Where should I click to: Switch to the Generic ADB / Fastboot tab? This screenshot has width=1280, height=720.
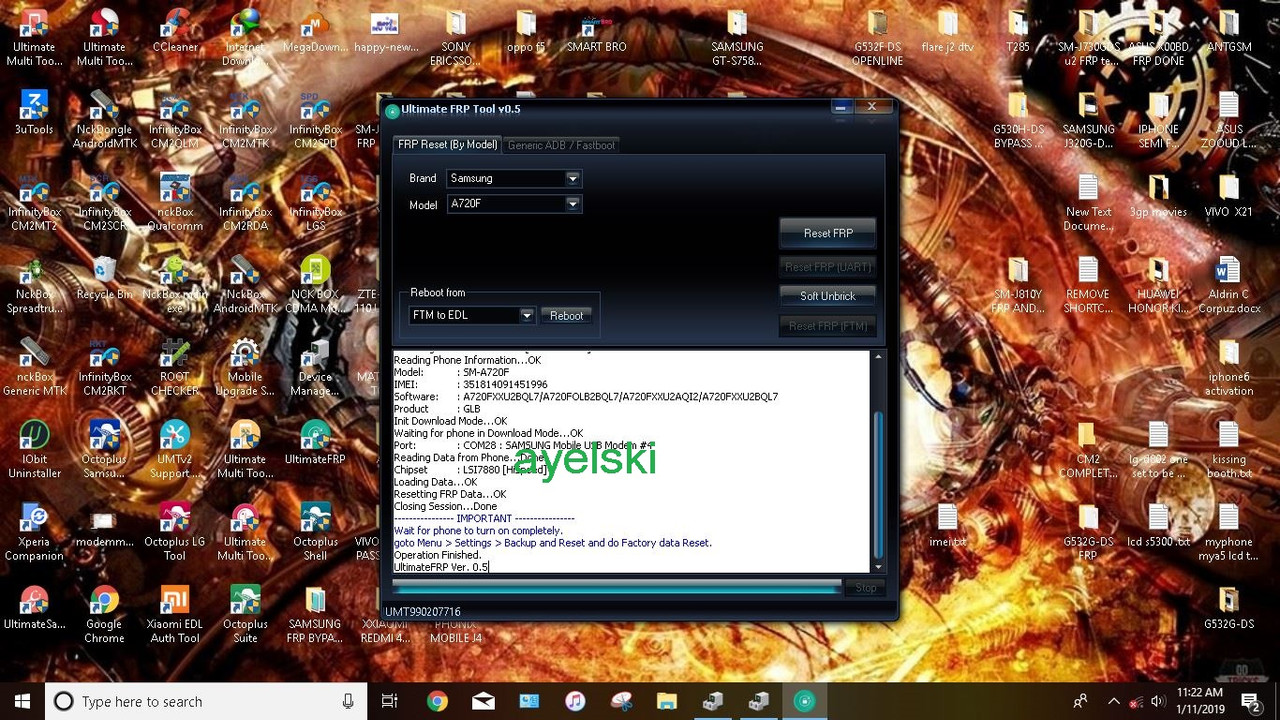(x=561, y=145)
